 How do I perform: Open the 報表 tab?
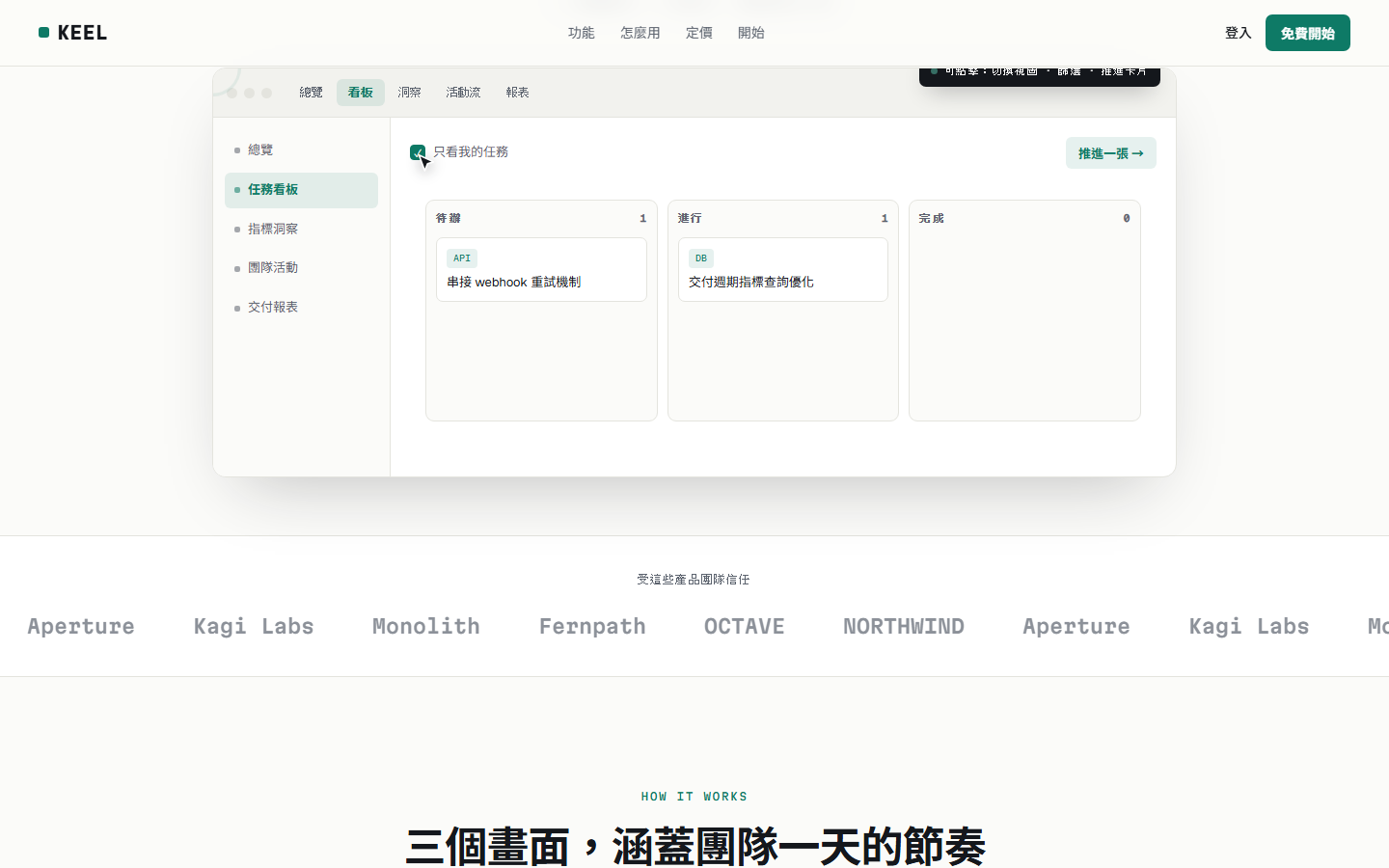pyautogui.click(x=518, y=93)
